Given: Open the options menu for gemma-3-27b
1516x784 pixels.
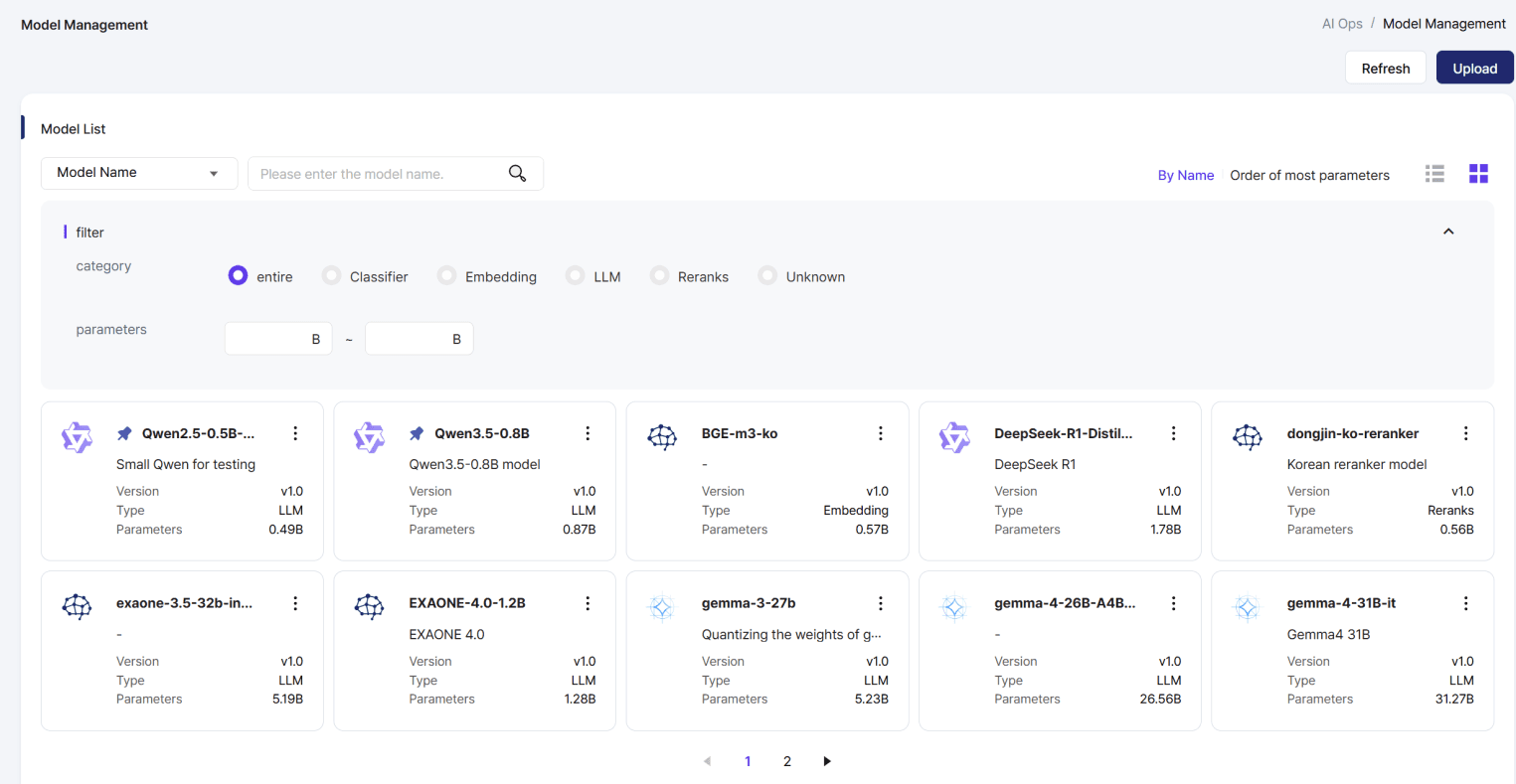Looking at the screenshot, I should [x=880, y=603].
